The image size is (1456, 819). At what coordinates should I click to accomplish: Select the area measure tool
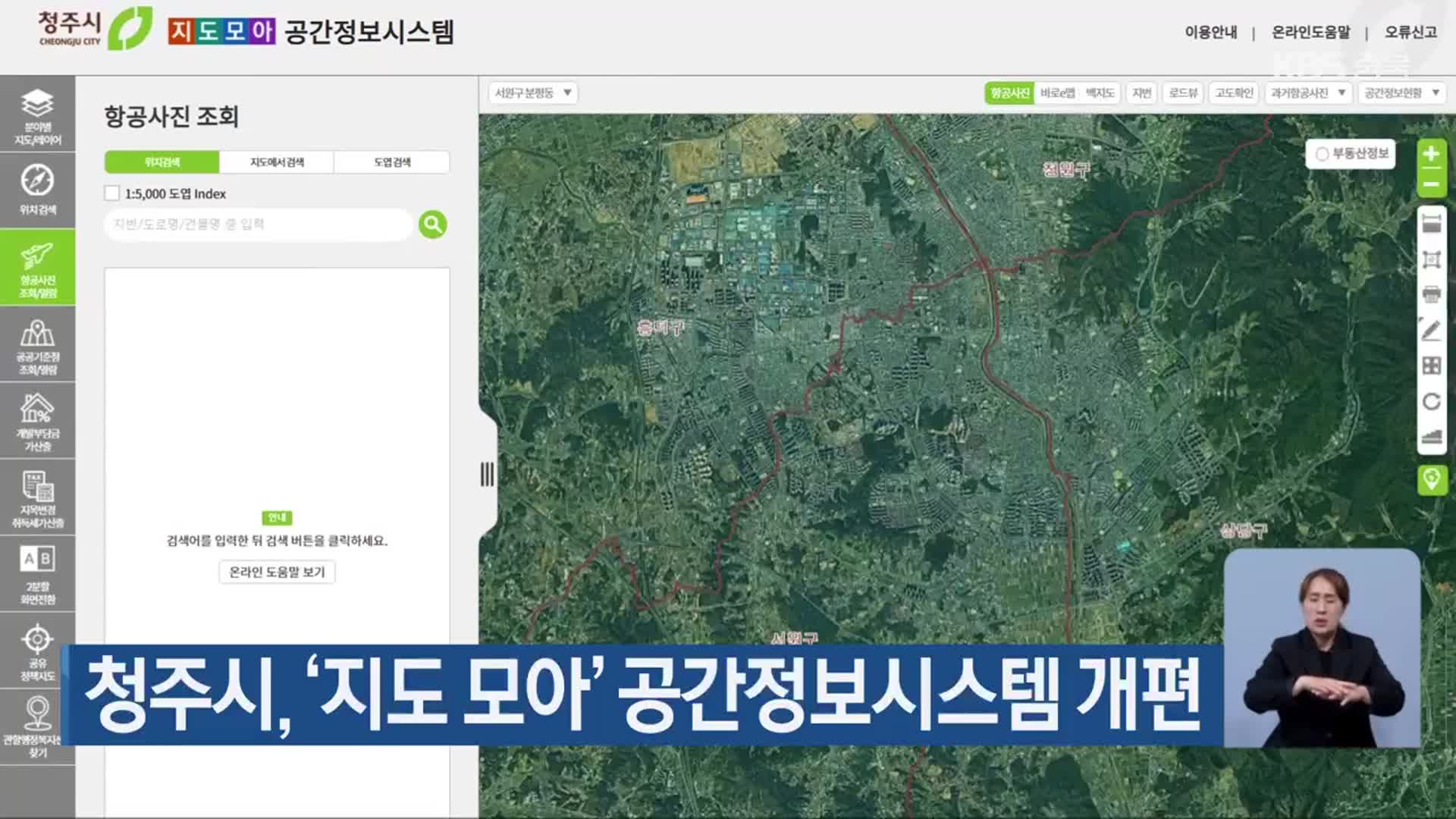tap(1431, 260)
